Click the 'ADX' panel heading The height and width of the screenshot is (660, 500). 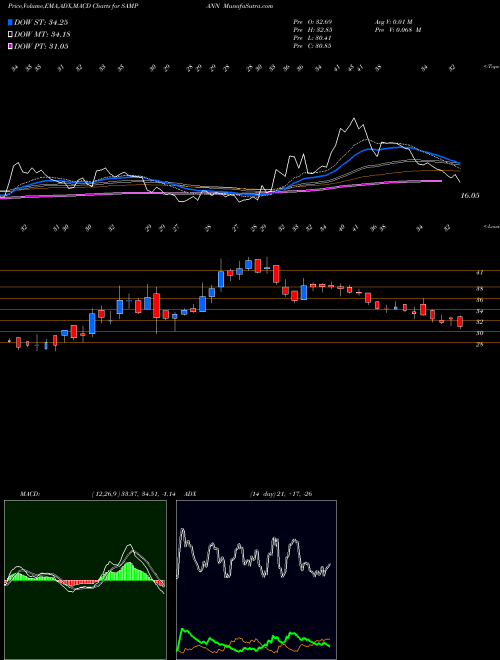click(191, 494)
